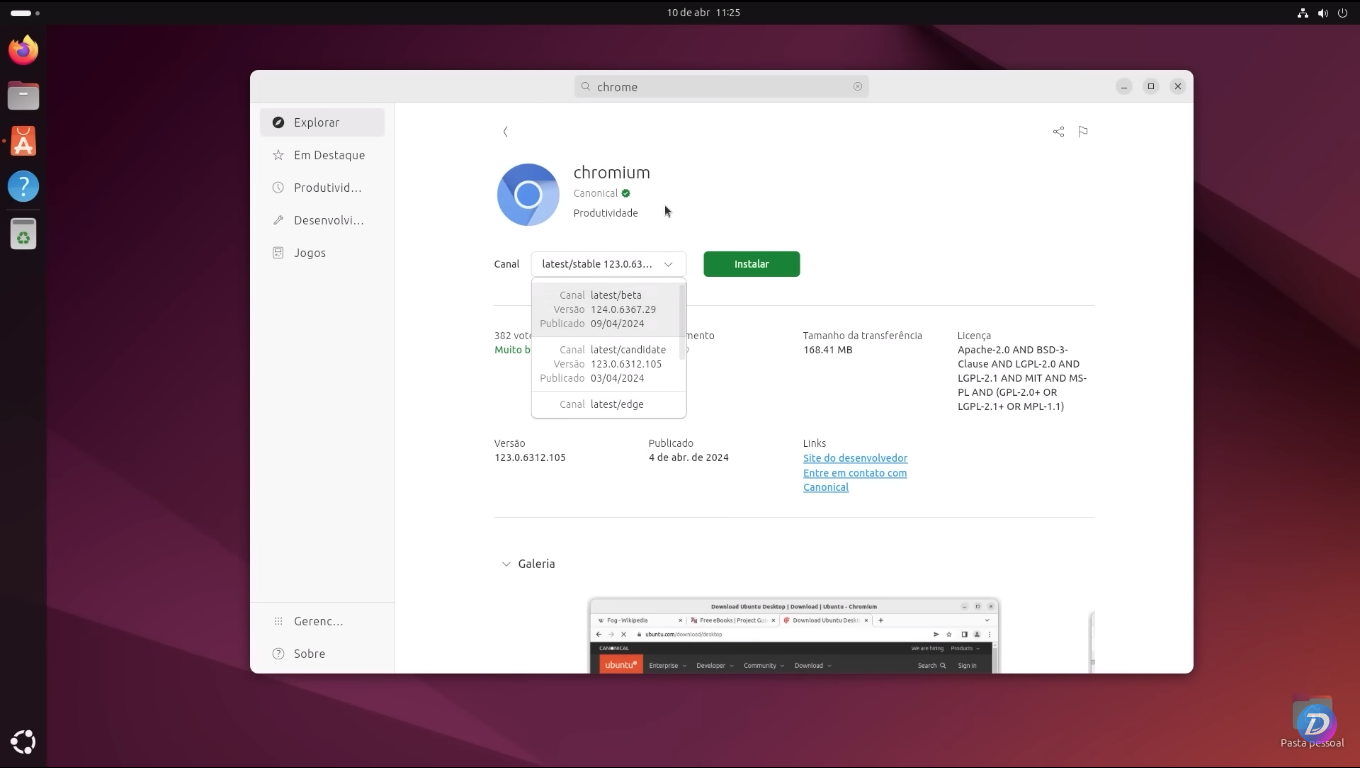The image size is (1360, 768).
Task: Click the Instalar button
Action: click(x=751, y=264)
